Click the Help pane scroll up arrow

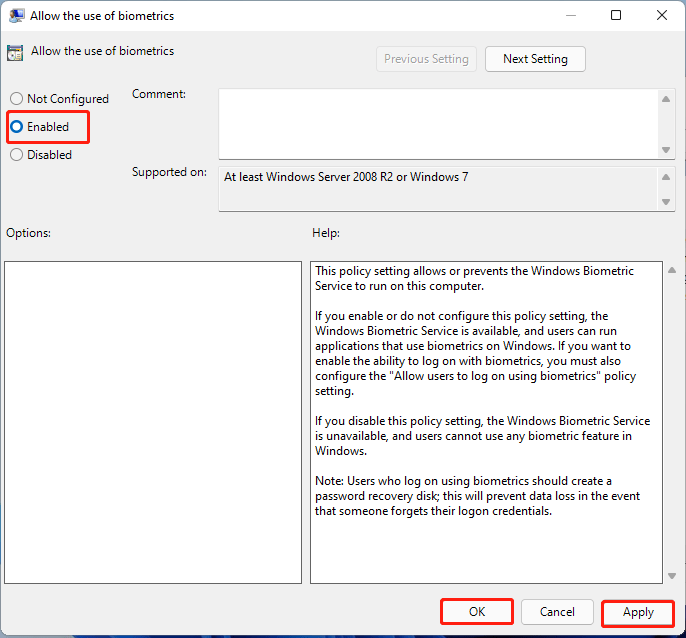coord(672,270)
